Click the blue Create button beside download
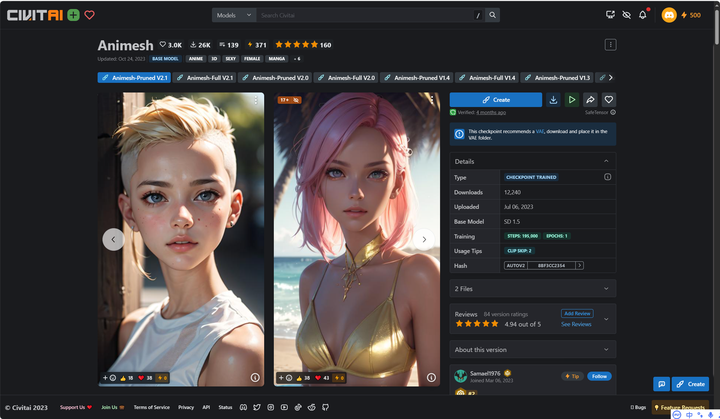Image resolution: width=720 pixels, height=419 pixels. click(496, 100)
